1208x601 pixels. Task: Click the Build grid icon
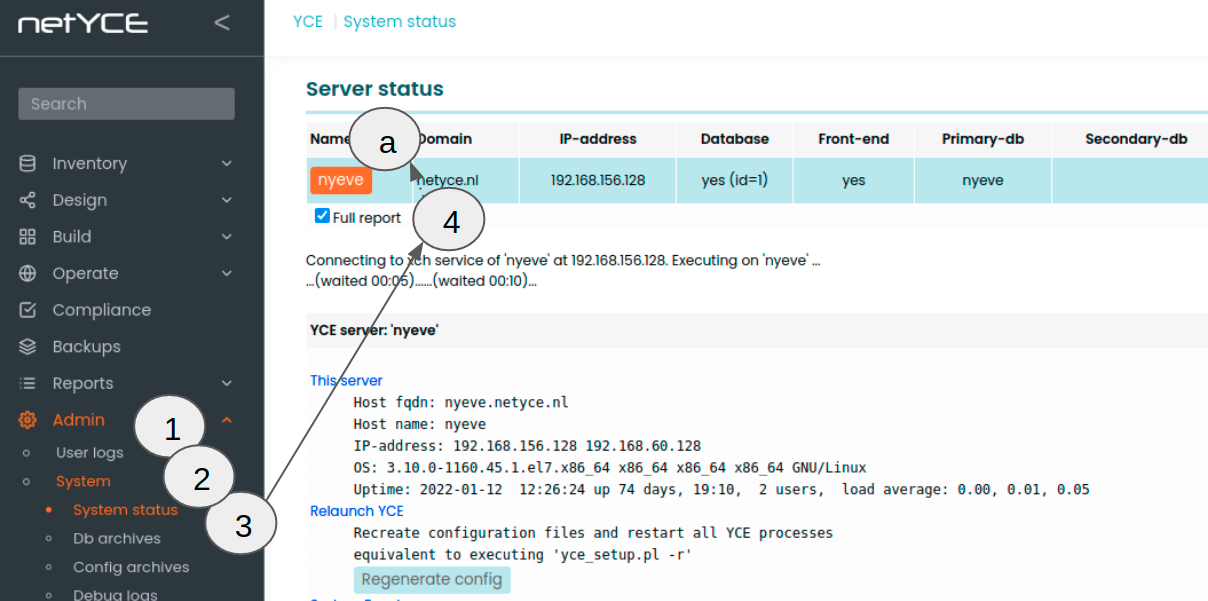coord(28,237)
